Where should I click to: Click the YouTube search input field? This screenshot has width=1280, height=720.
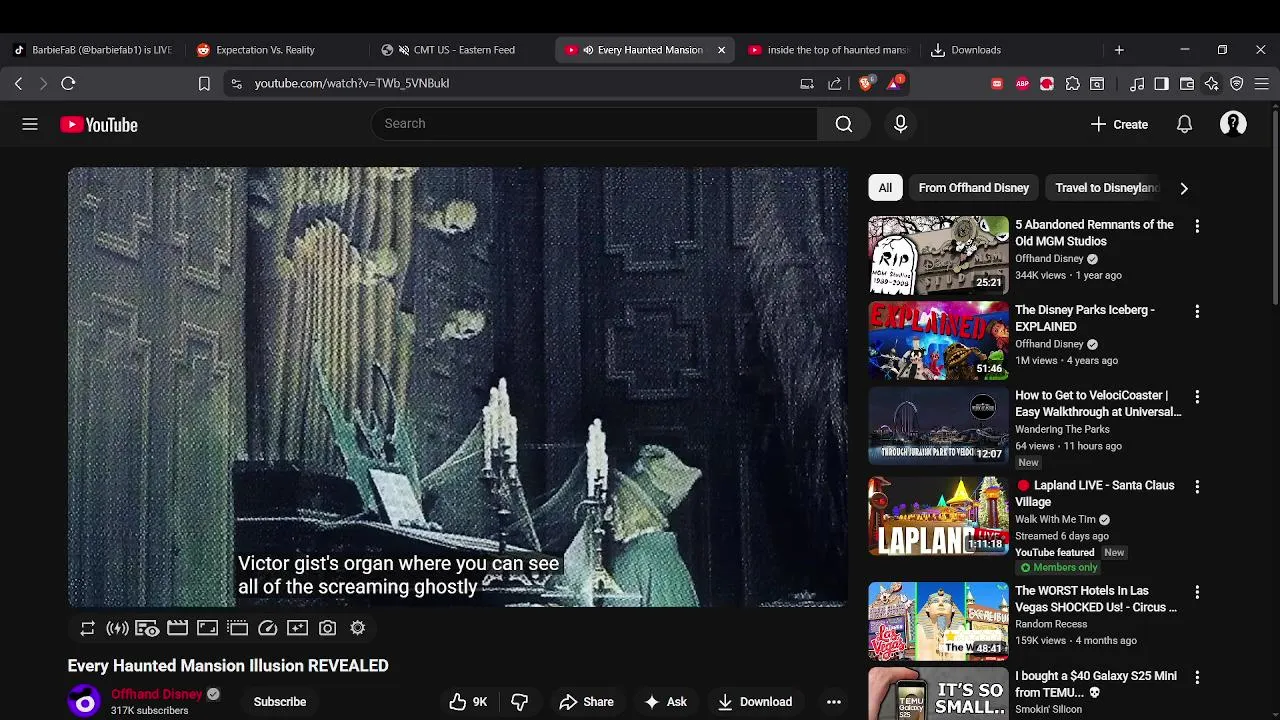595,124
